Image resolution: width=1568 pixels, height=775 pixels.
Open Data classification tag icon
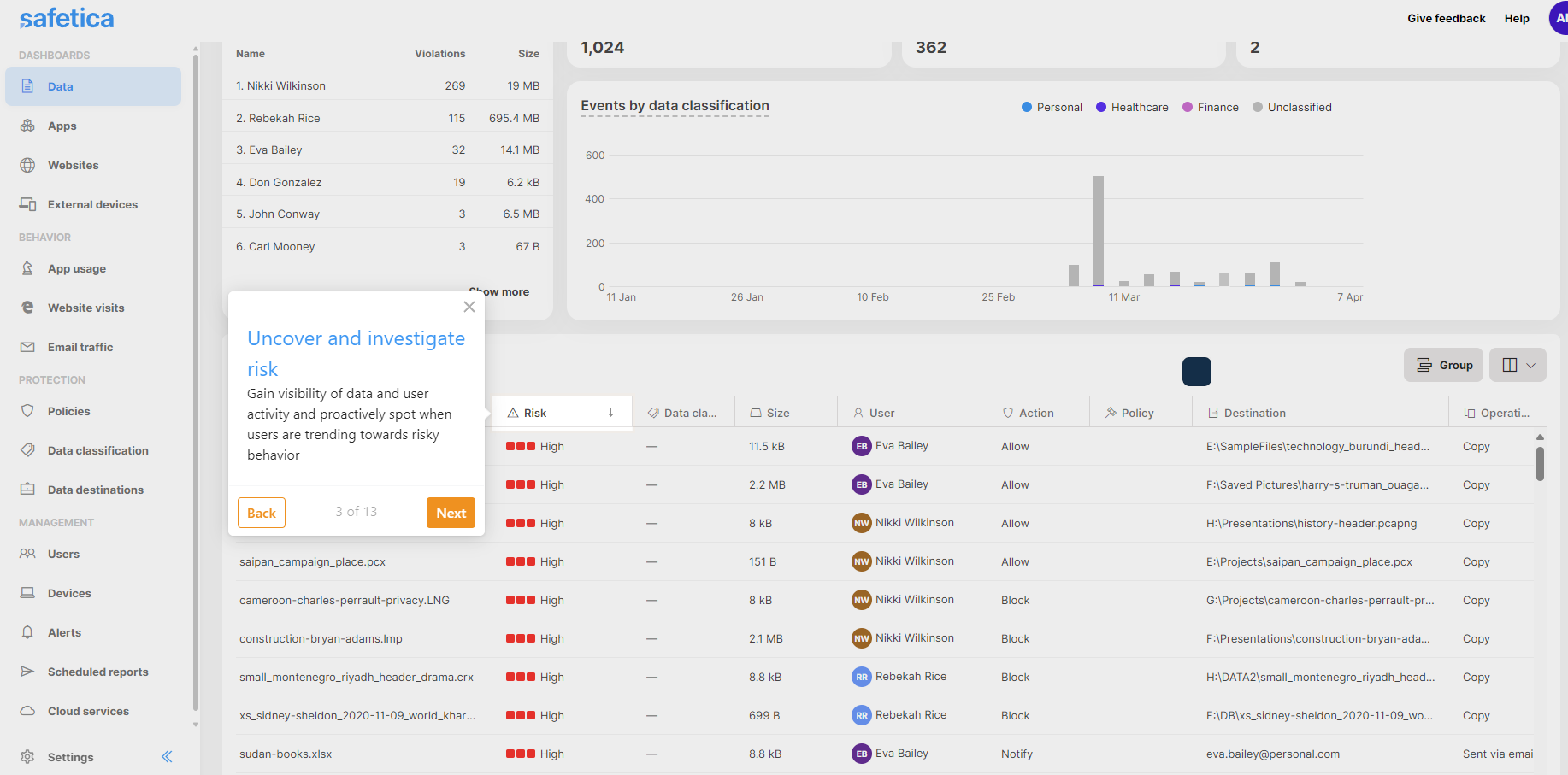tap(27, 450)
